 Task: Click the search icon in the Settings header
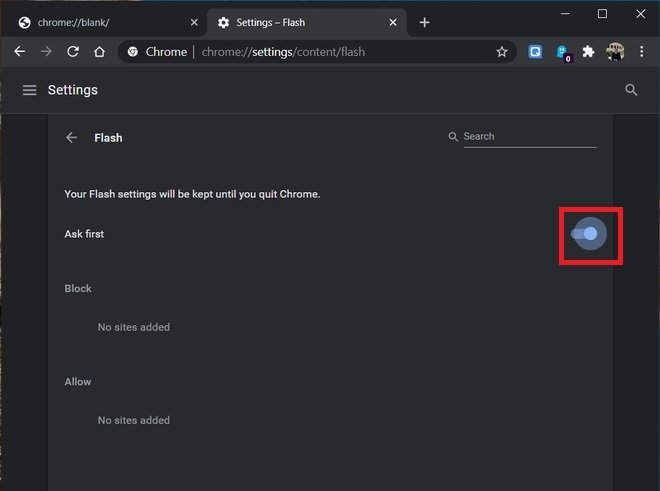coord(631,90)
